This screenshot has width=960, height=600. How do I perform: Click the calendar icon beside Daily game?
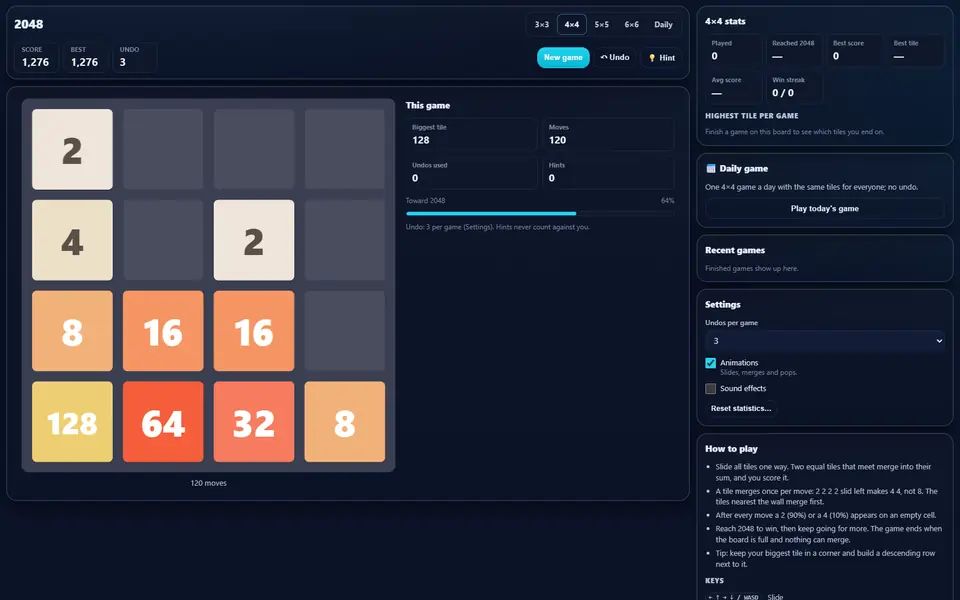click(x=711, y=168)
